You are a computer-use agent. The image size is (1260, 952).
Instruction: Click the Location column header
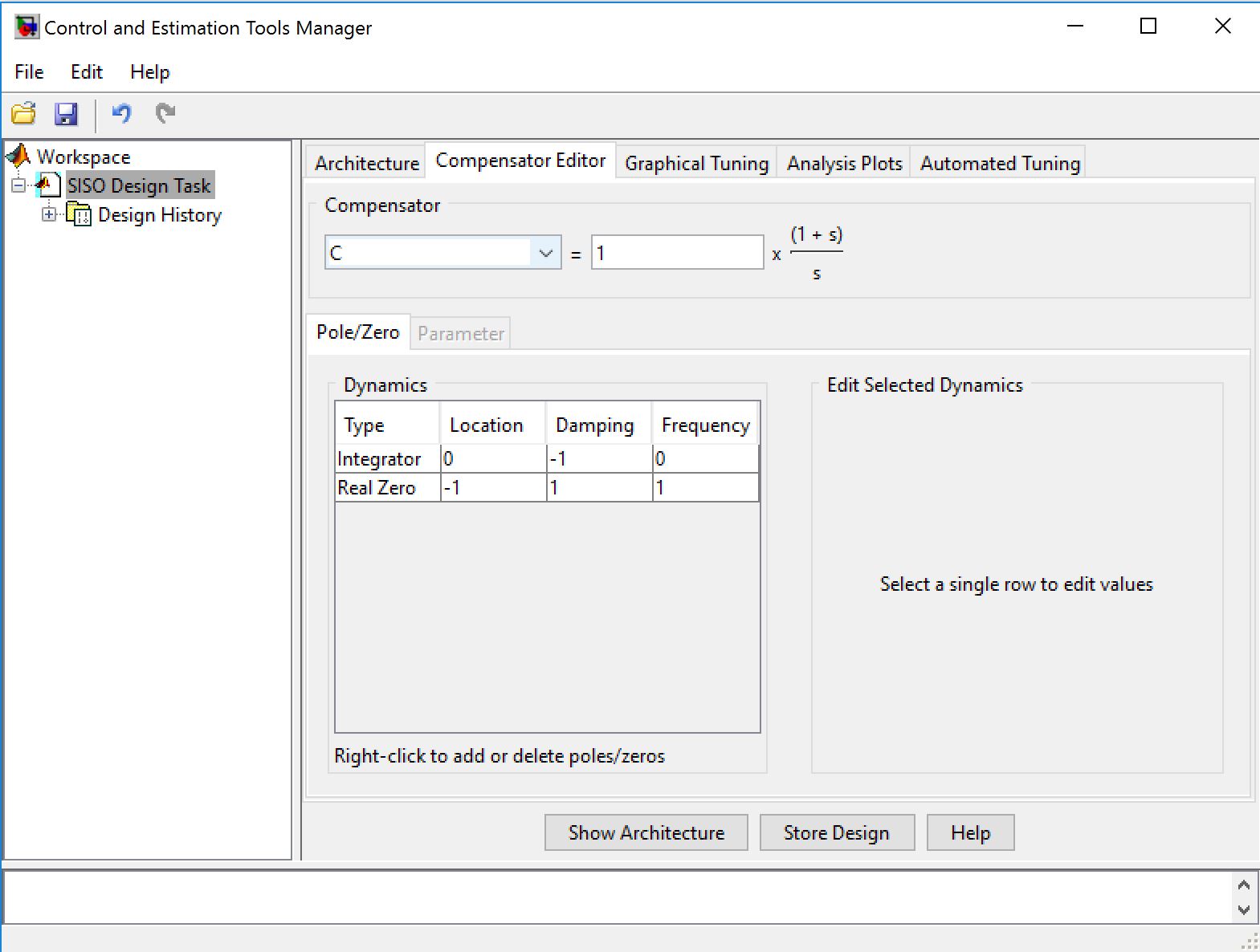coord(494,424)
